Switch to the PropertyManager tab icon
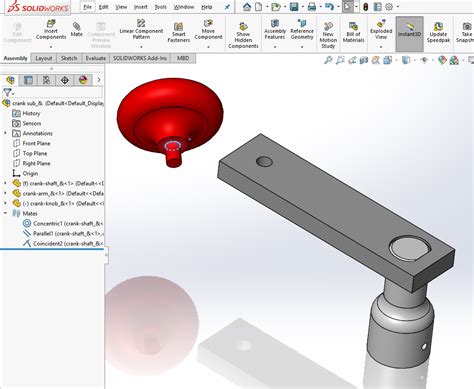 tap(28, 80)
